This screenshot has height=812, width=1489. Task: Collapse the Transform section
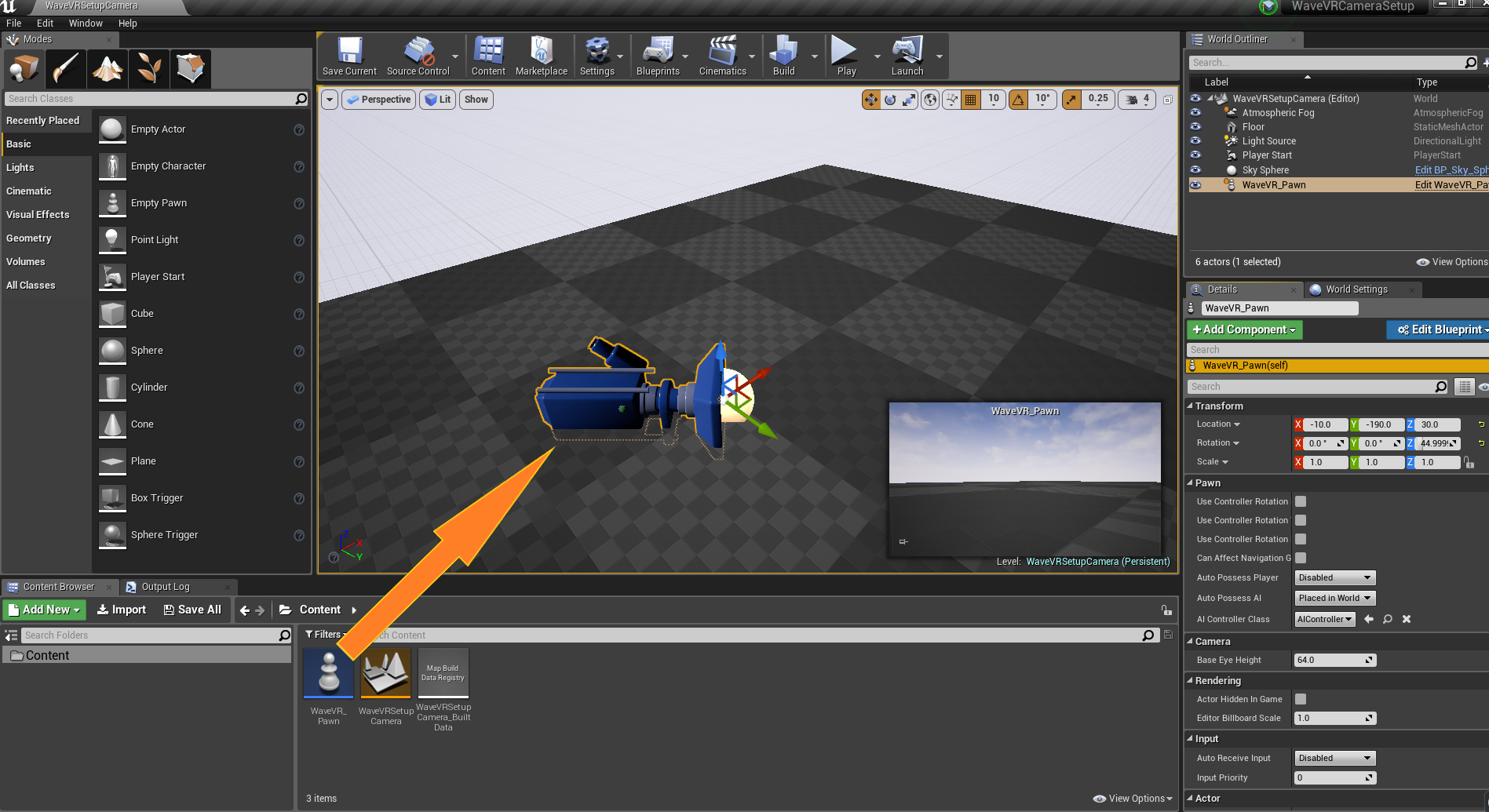pos(1190,406)
